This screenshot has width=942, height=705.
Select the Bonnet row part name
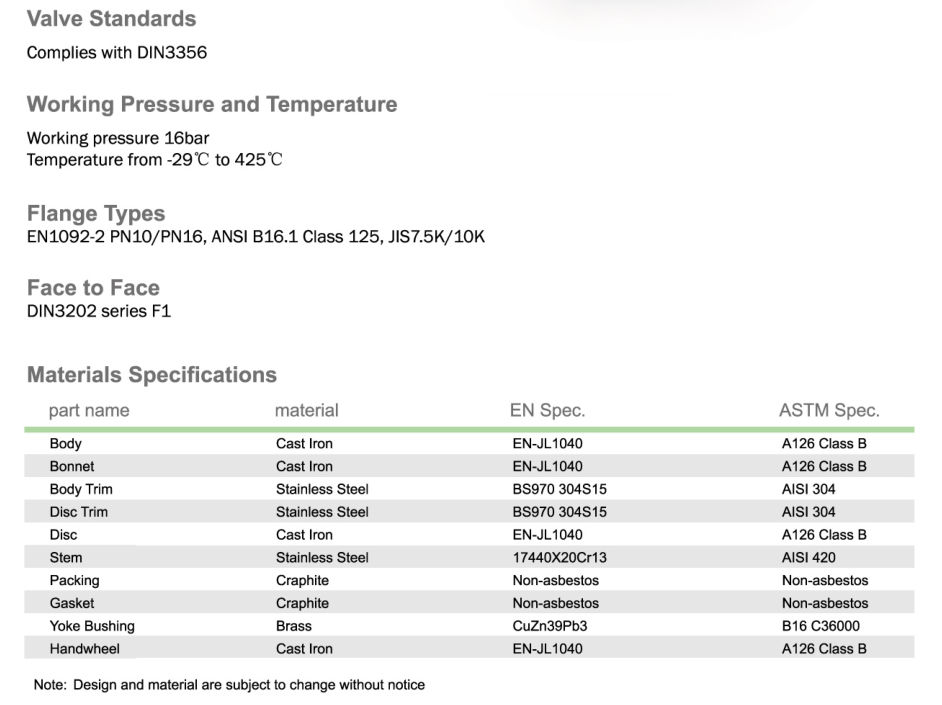click(x=72, y=466)
